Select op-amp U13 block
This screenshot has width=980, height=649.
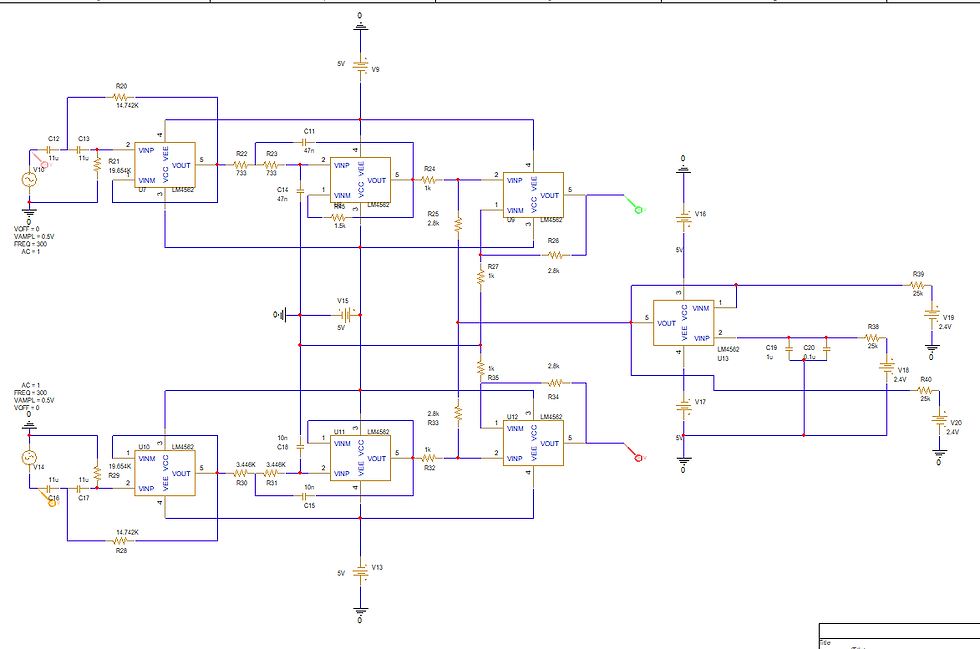point(684,323)
